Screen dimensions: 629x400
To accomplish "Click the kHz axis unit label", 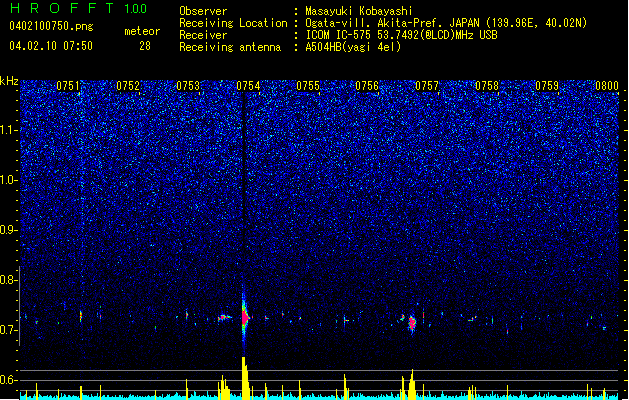I will [x=9, y=81].
